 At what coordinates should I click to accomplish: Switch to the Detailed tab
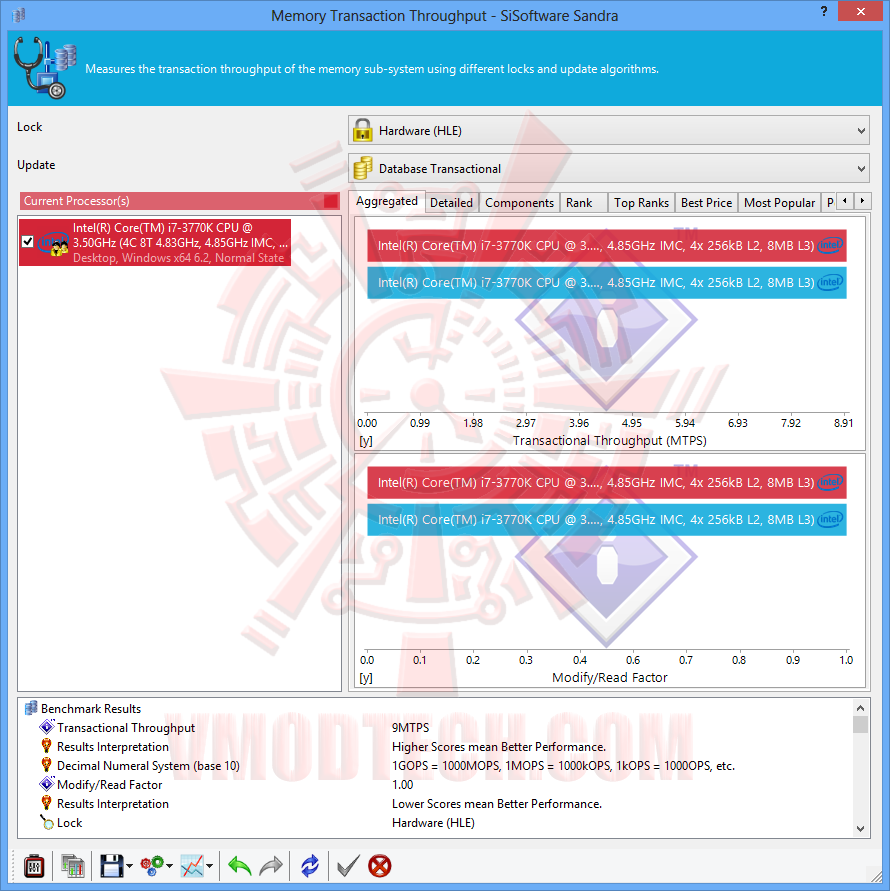point(451,203)
